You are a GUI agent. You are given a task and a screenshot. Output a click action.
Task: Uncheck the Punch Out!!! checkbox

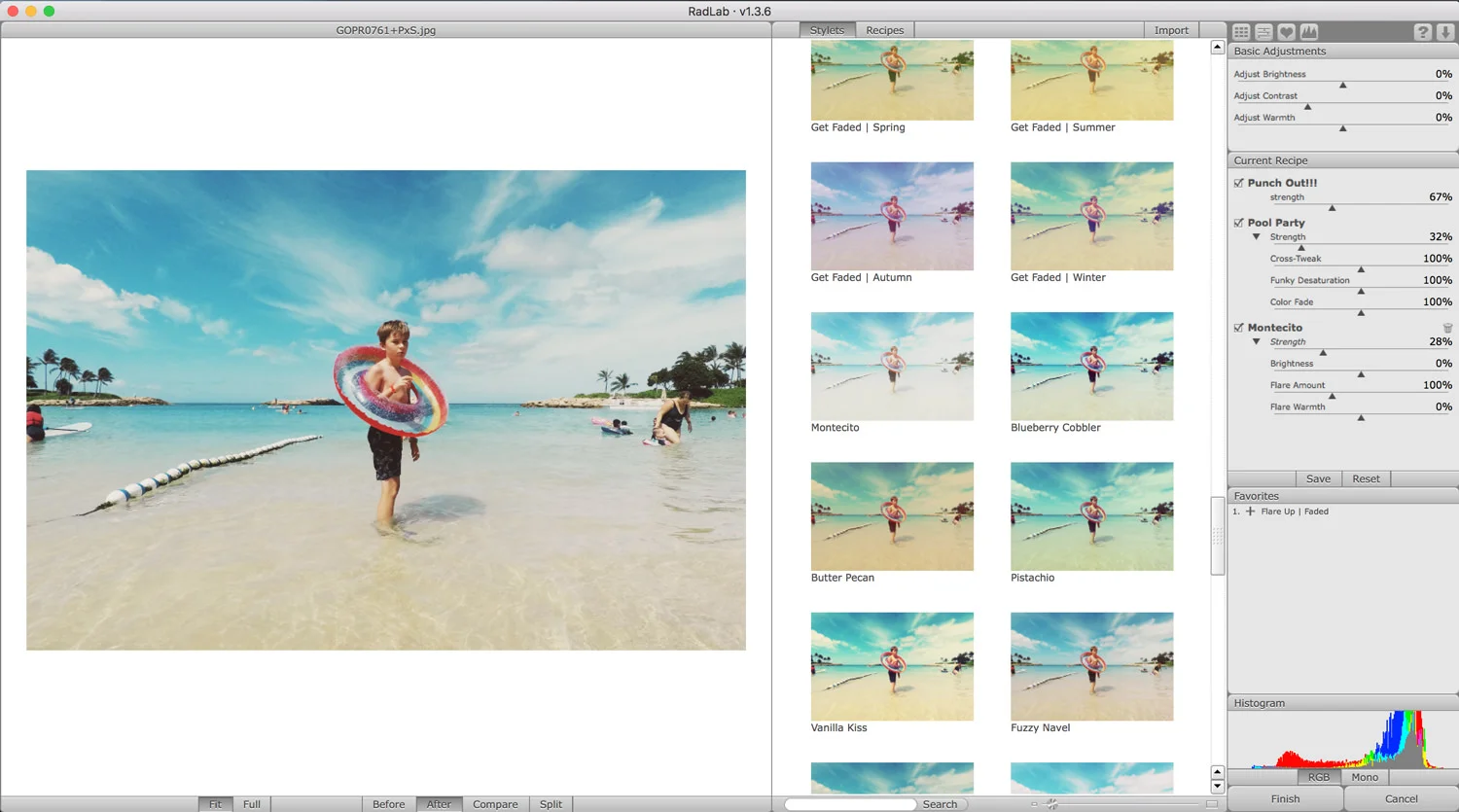pos(1239,183)
